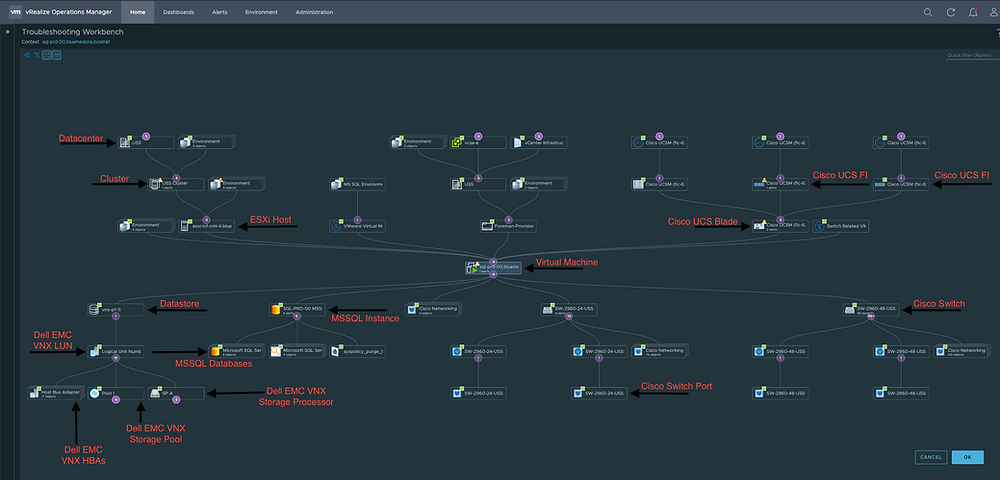
Task: Go to the Alerts tab
Action: coord(220,12)
